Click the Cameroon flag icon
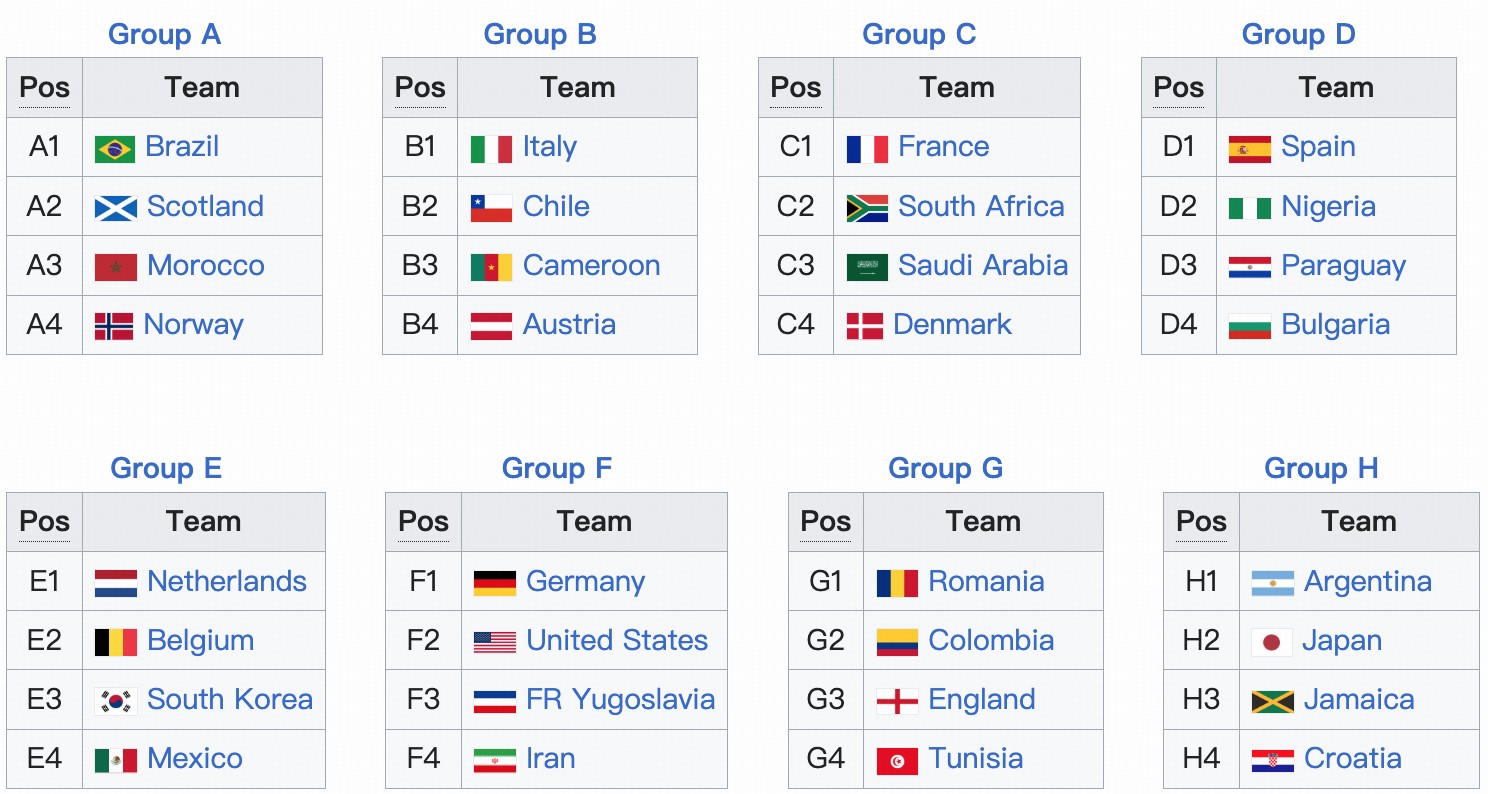The image size is (1488, 794). pos(491,266)
